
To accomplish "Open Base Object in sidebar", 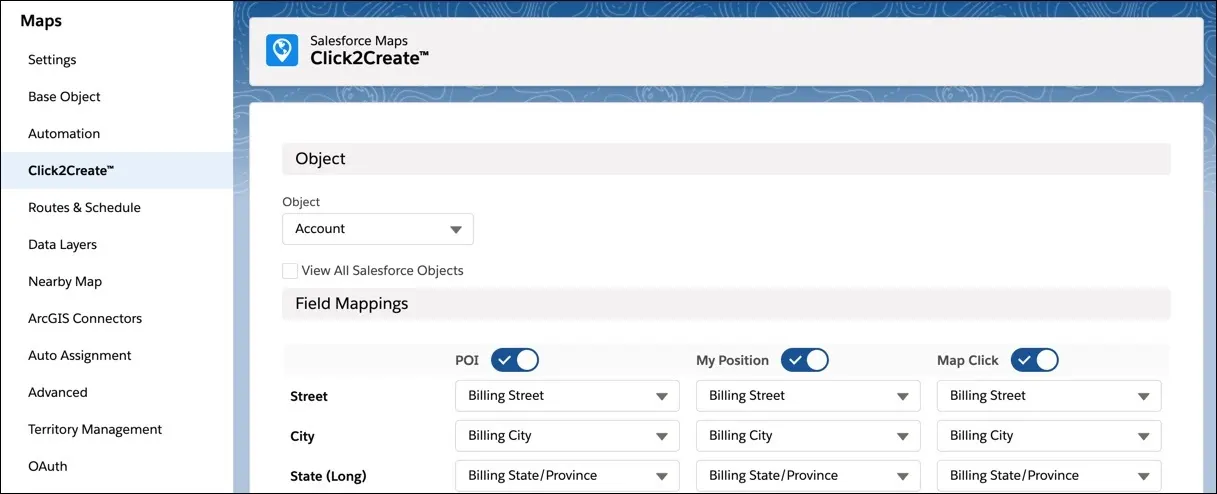I will [64, 97].
